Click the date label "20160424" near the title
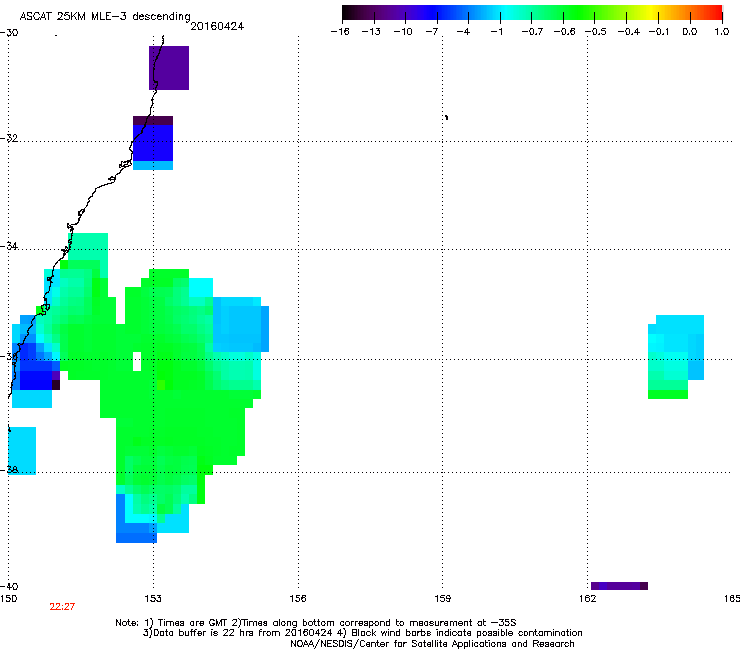This screenshot has width=740, height=650. 217,26
